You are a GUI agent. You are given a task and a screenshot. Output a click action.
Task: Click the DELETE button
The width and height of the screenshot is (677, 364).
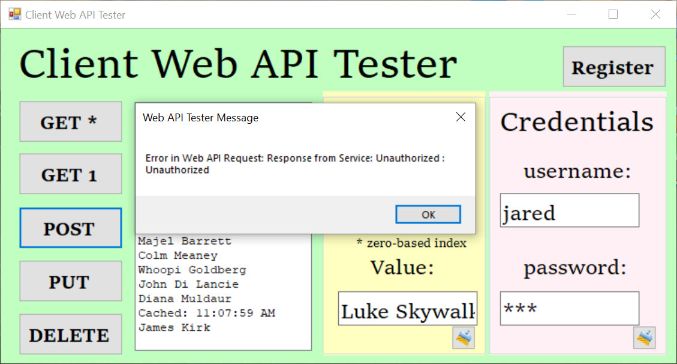point(70,334)
